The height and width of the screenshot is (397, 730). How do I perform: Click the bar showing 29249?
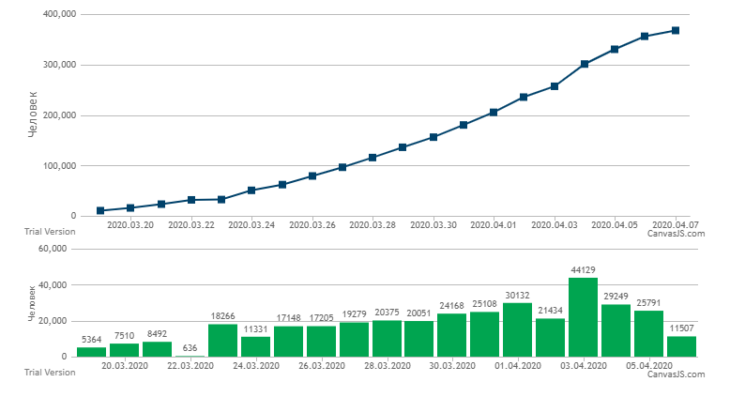tap(616, 331)
